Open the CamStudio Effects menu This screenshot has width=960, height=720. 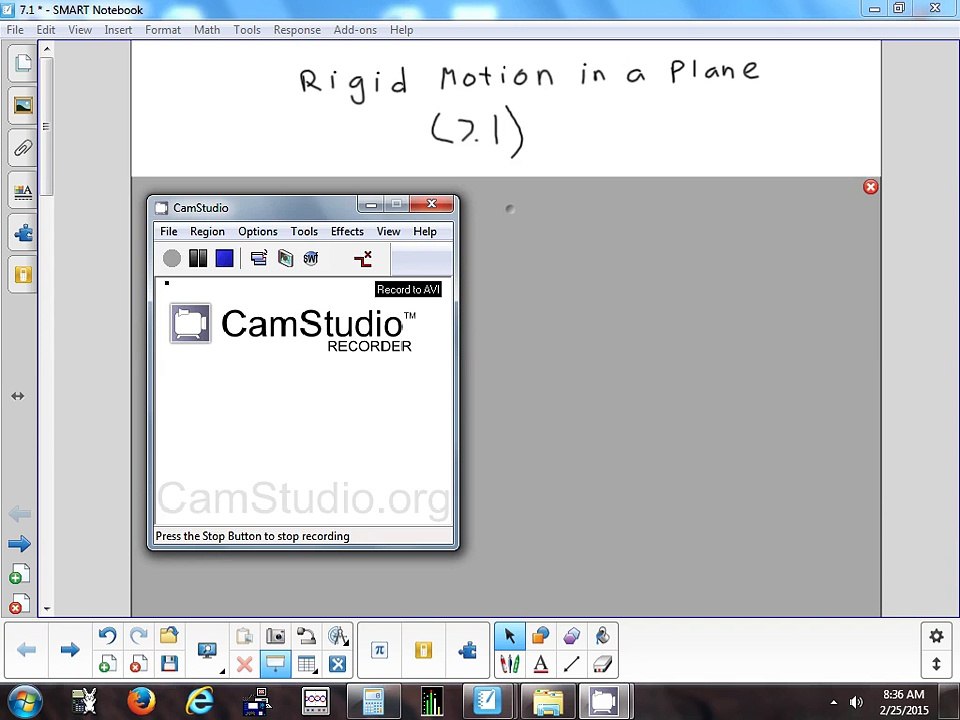pyautogui.click(x=347, y=231)
